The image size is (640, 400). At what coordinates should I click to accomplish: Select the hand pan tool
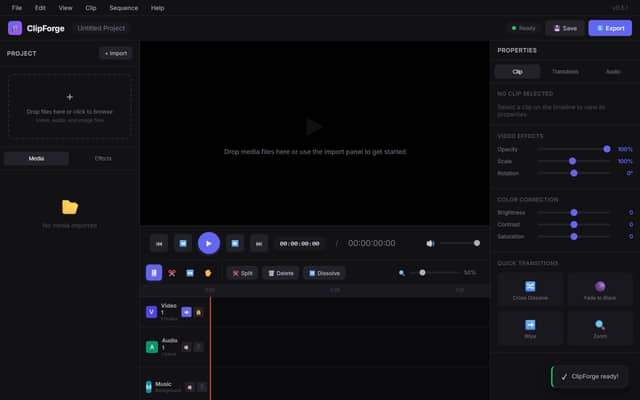click(x=208, y=273)
